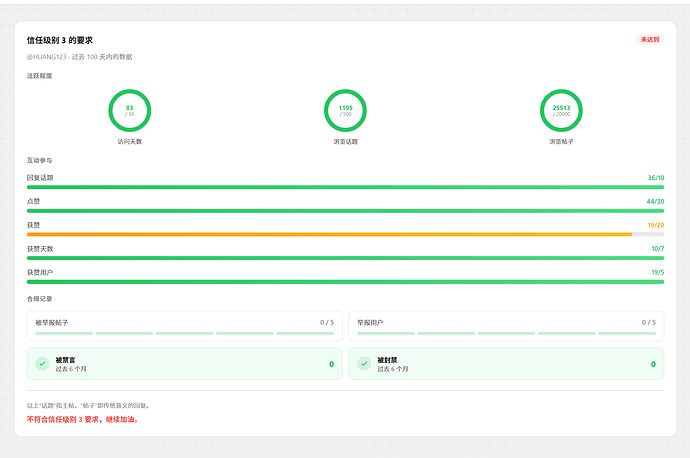Image resolution: width=690 pixels, height=458 pixels.
Task: Click the 获赞用户 row label
Action: pos(40,273)
